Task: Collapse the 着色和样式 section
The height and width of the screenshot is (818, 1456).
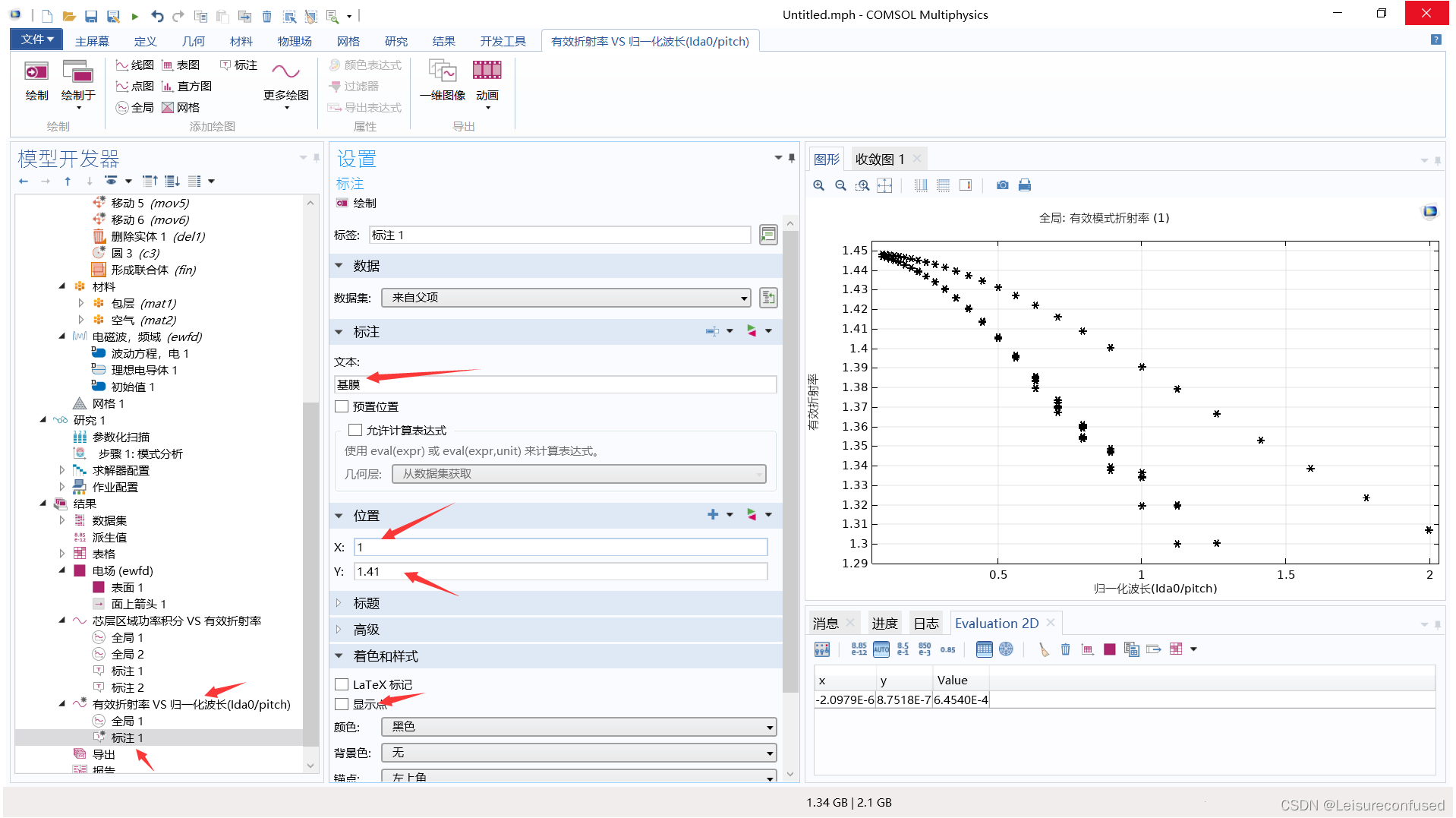Action: pos(339,657)
